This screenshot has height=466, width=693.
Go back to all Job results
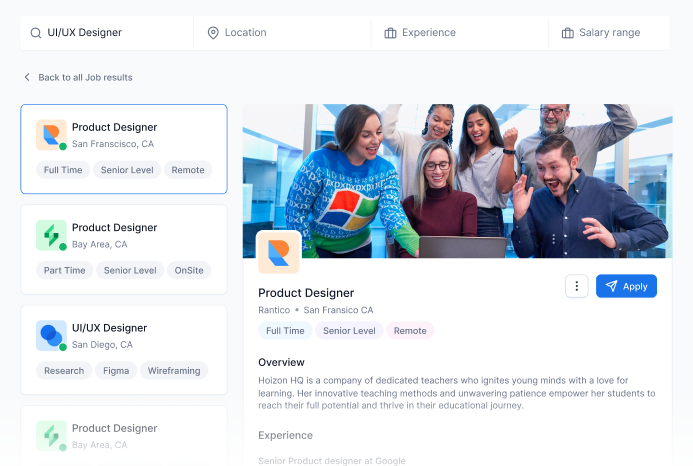coord(78,77)
